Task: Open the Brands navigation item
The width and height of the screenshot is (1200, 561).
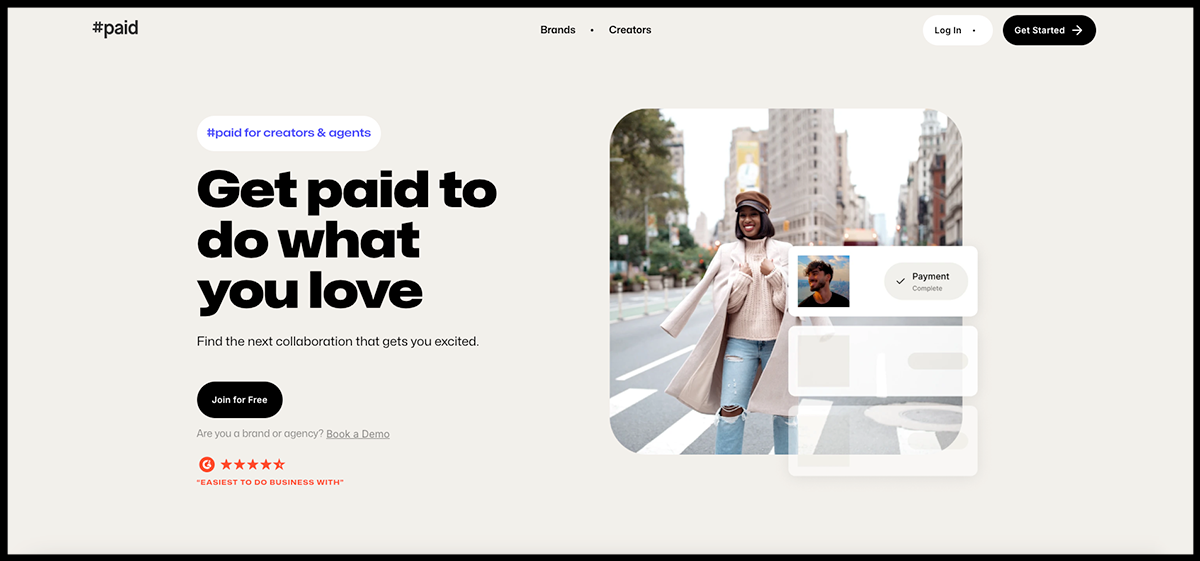Action: coord(557,30)
